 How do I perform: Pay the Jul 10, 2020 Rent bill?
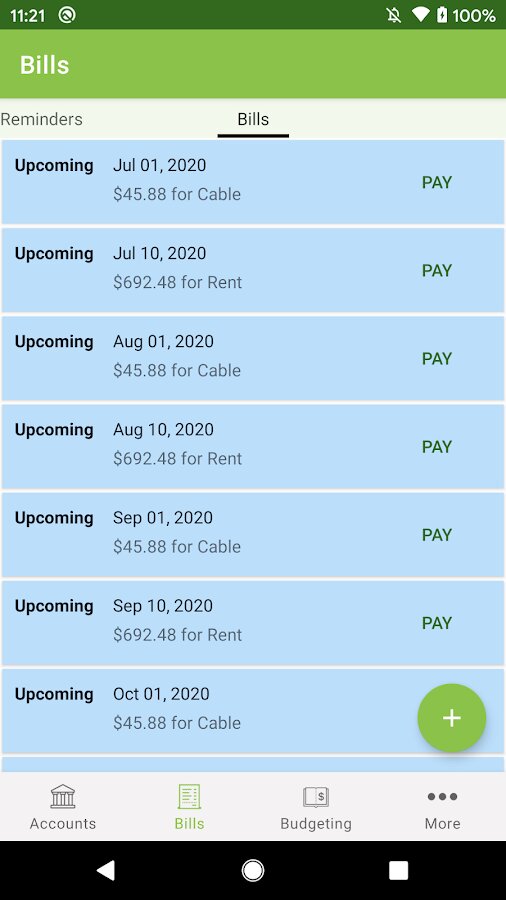click(x=437, y=270)
